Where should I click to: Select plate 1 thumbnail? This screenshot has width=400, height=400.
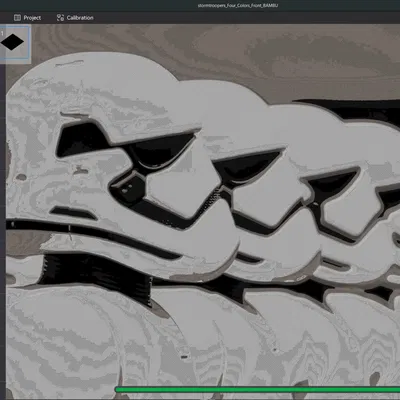point(15,43)
